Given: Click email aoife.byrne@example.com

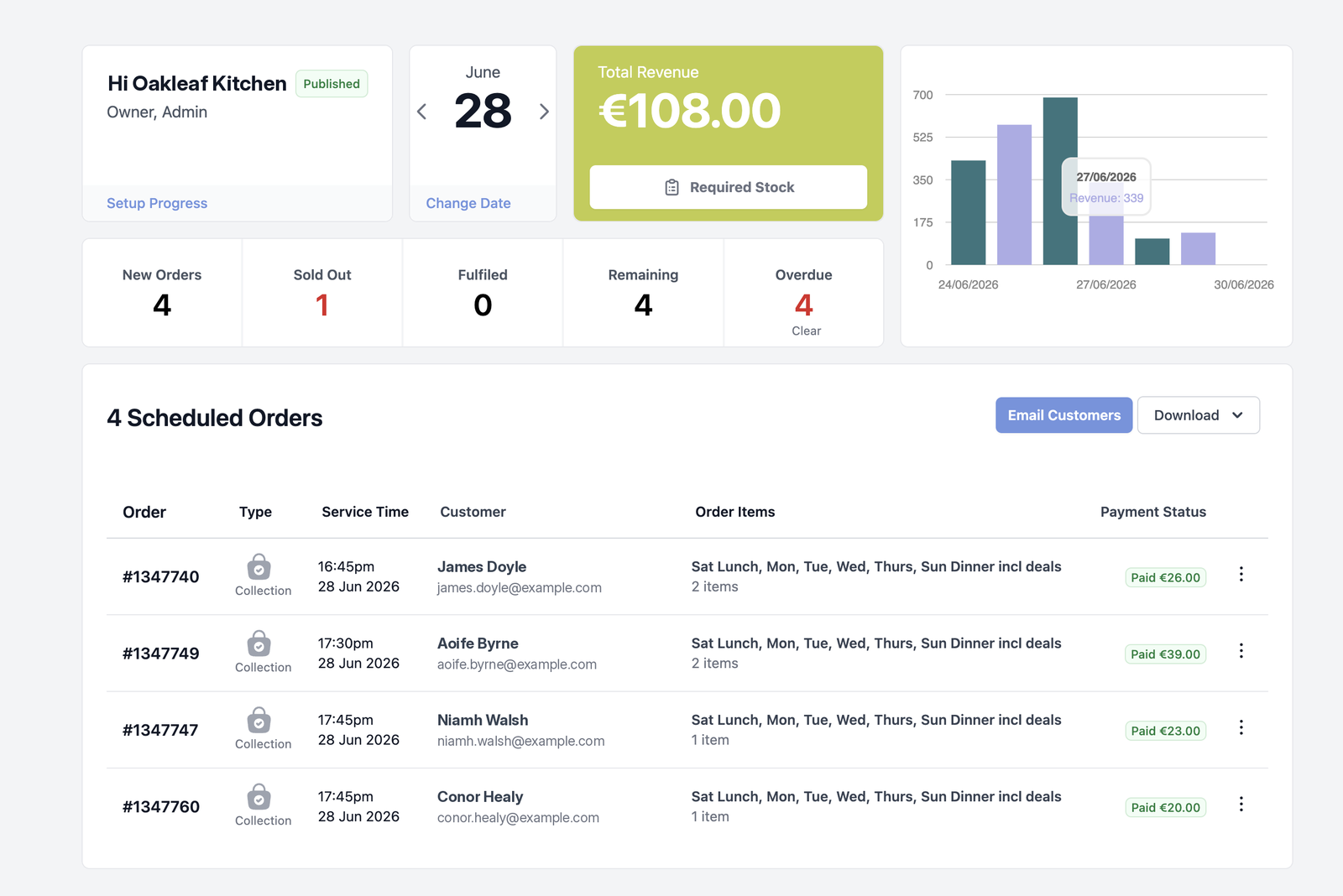Looking at the screenshot, I should (x=517, y=664).
